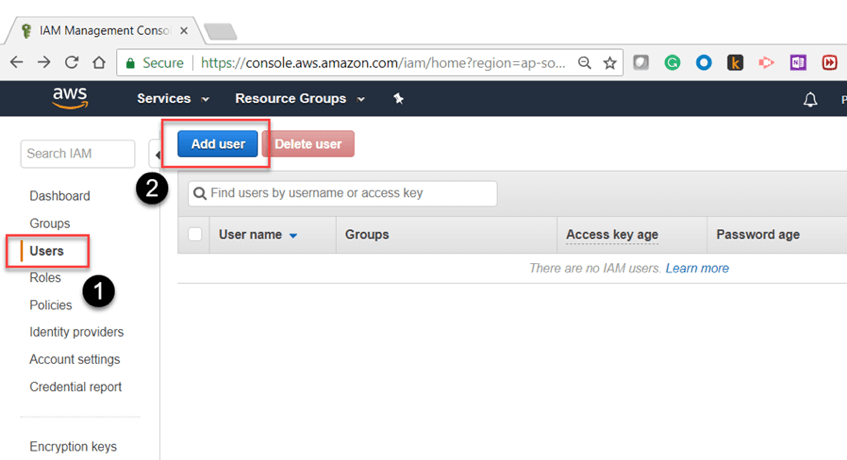847x460 pixels.
Task: Open Identity providers in sidebar
Action: point(76,332)
